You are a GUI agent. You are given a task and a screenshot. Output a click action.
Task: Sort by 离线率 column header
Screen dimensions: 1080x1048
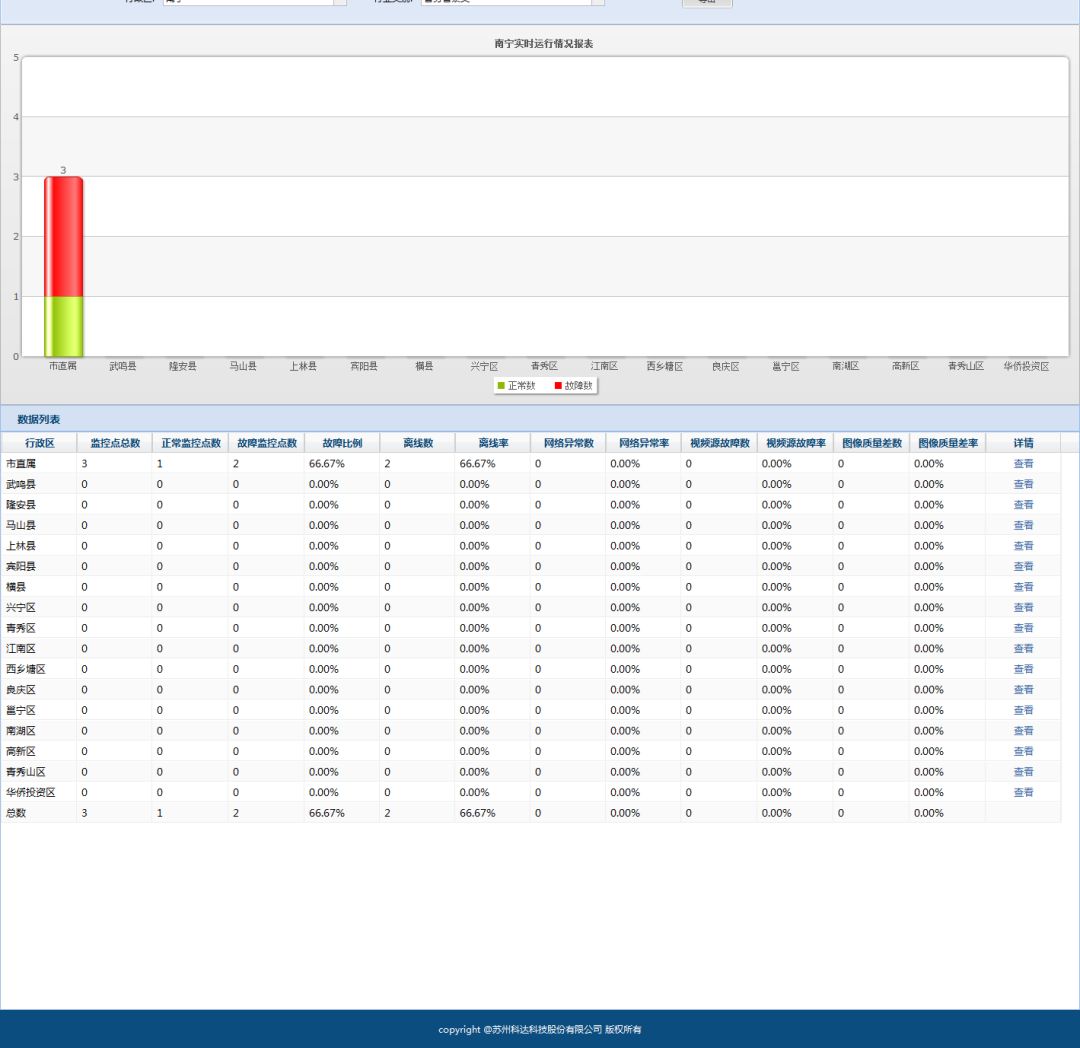click(493, 443)
